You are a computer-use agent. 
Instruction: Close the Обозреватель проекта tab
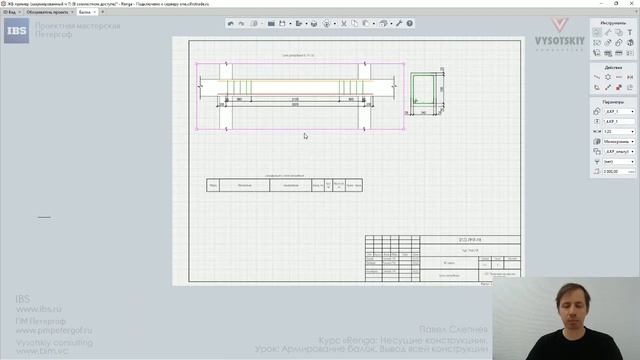click(72, 12)
